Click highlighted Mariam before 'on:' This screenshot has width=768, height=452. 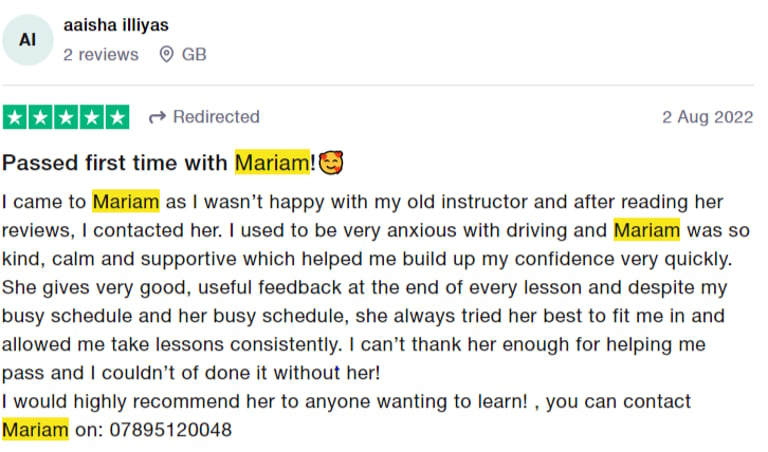(x=35, y=429)
